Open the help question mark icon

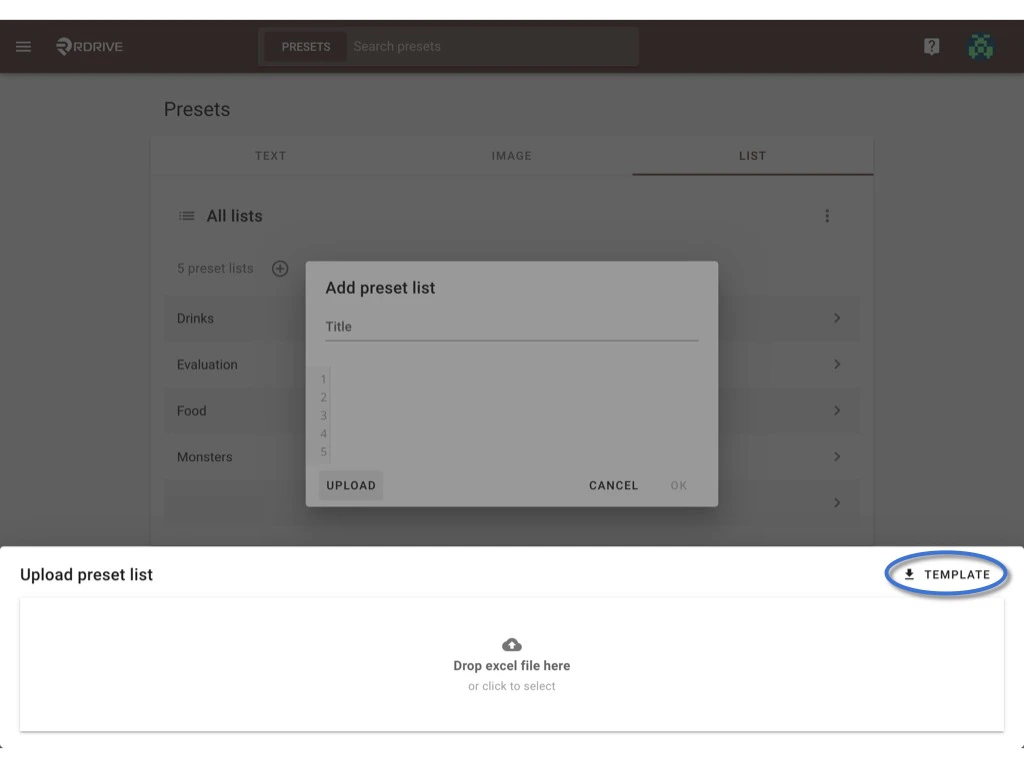click(931, 46)
